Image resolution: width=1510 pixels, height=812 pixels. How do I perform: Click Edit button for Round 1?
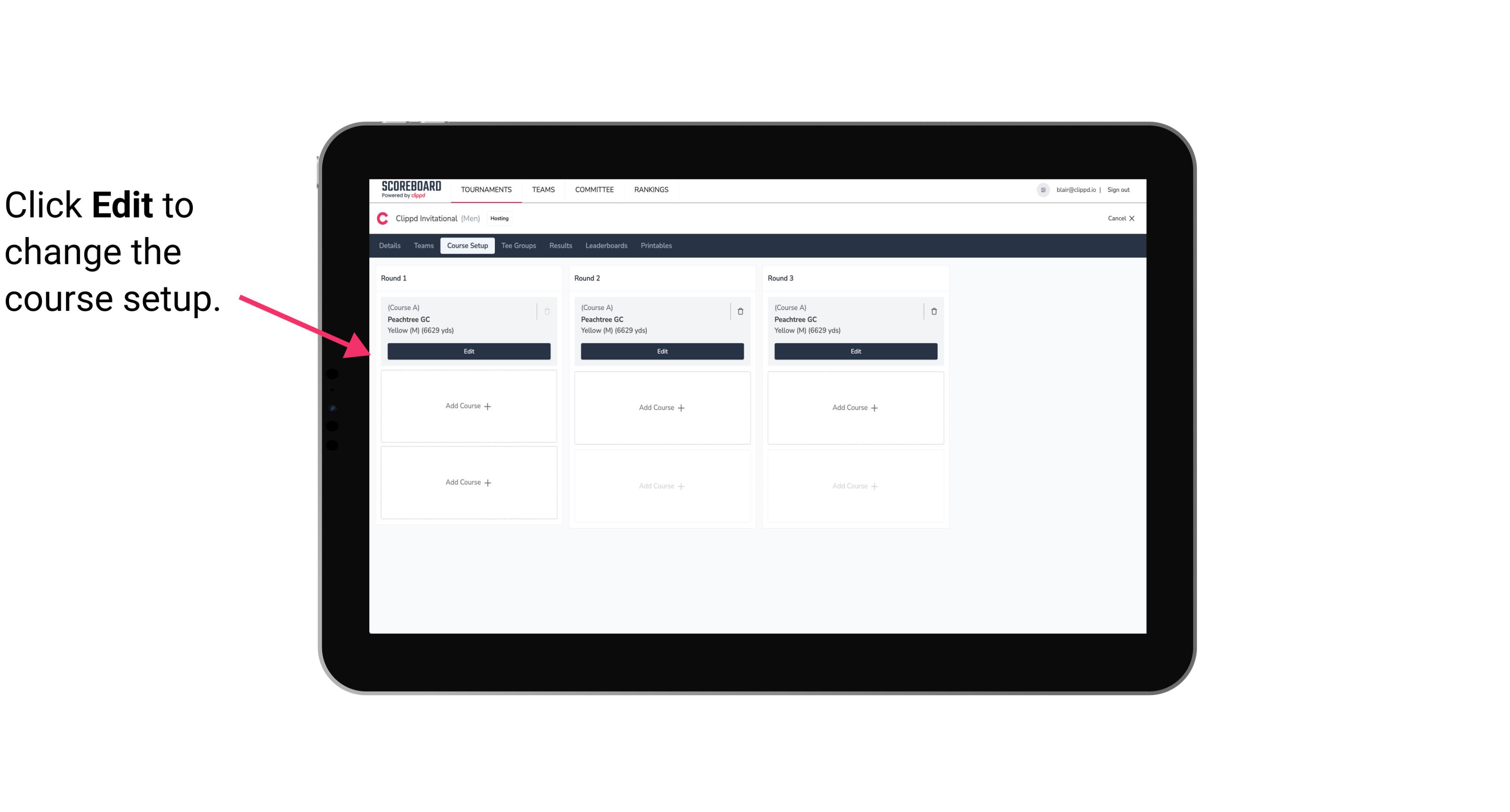click(x=468, y=351)
